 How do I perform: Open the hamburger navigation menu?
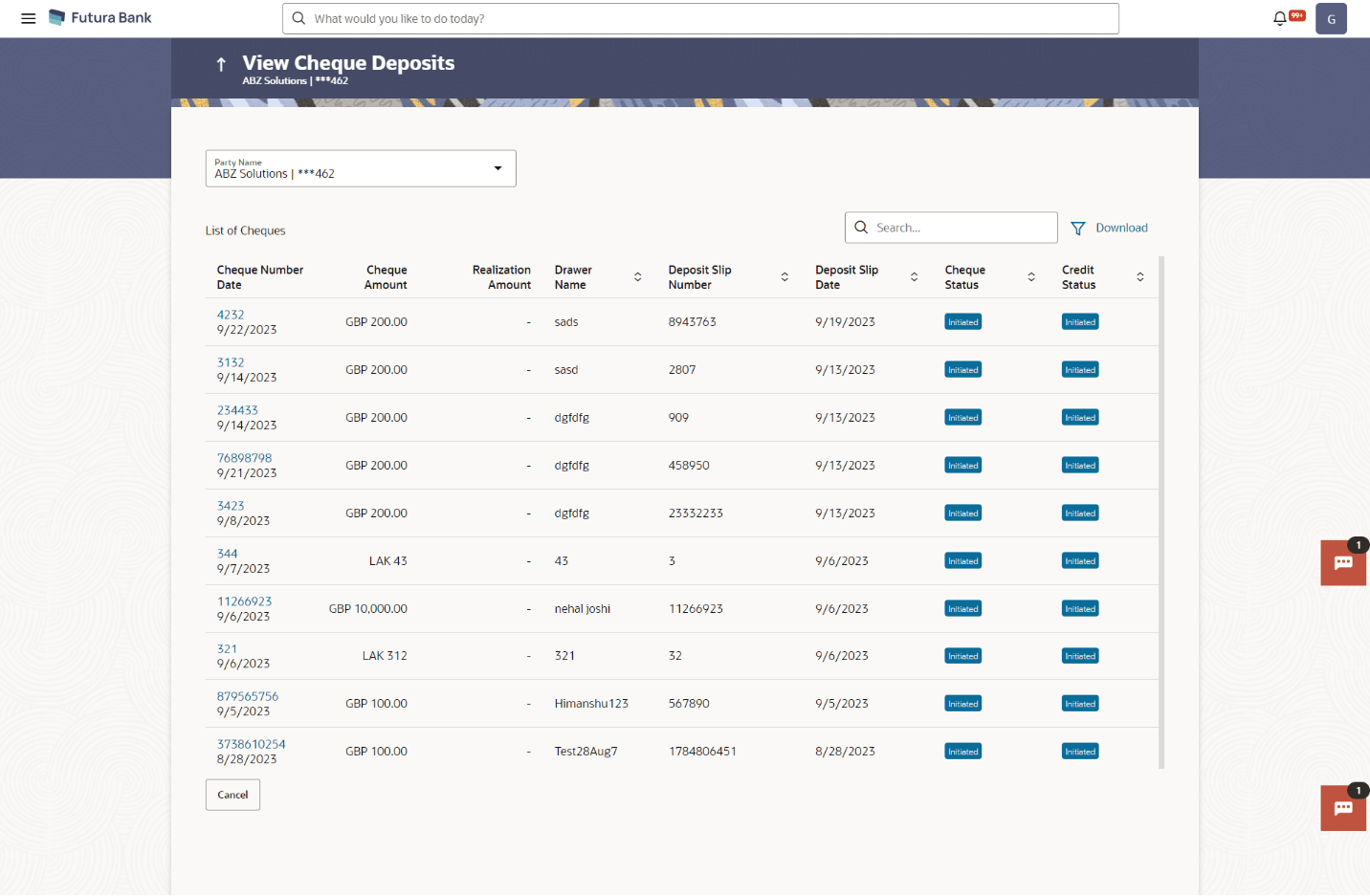[x=28, y=18]
